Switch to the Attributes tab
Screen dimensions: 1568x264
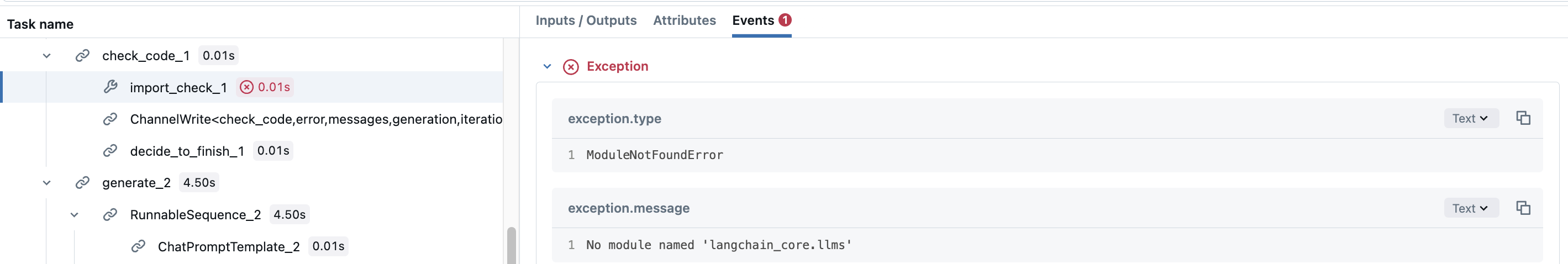pyautogui.click(x=684, y=20)
